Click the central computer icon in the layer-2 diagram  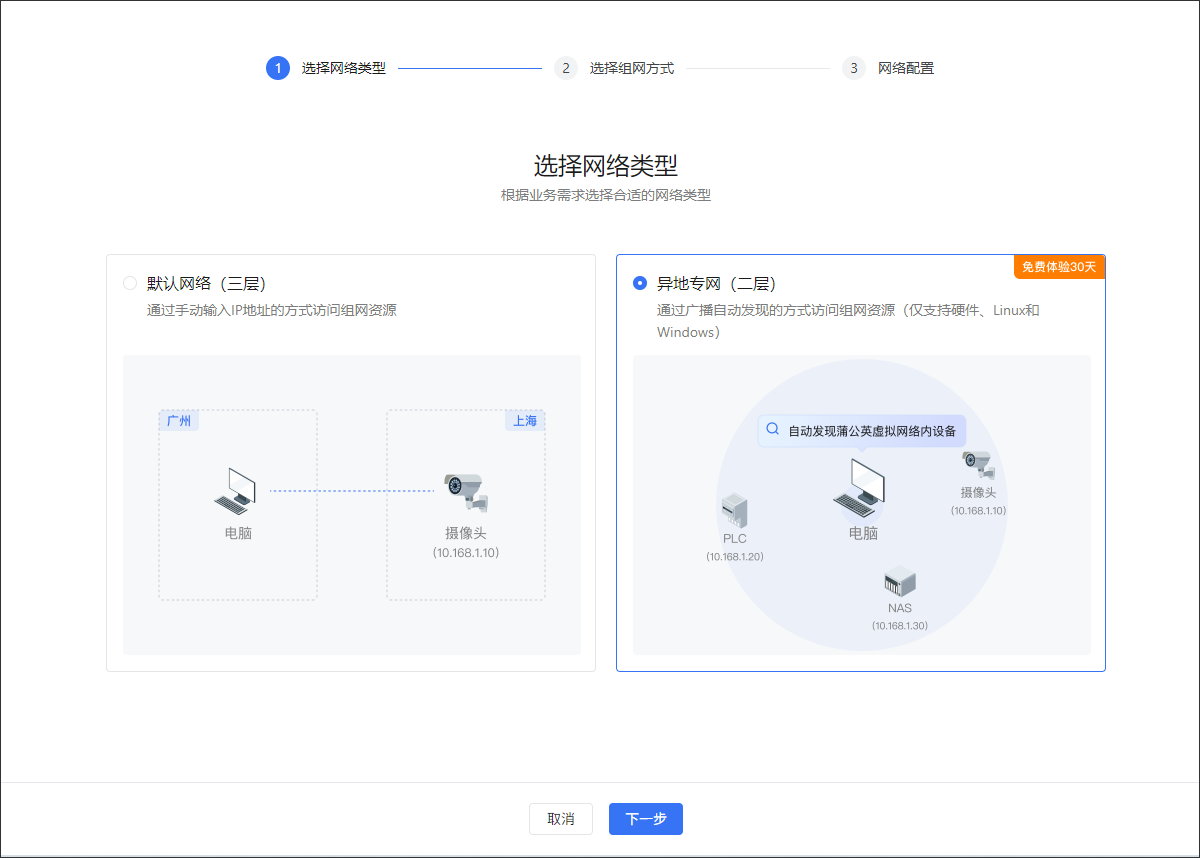pyautogui.click(x=861, y=487)
